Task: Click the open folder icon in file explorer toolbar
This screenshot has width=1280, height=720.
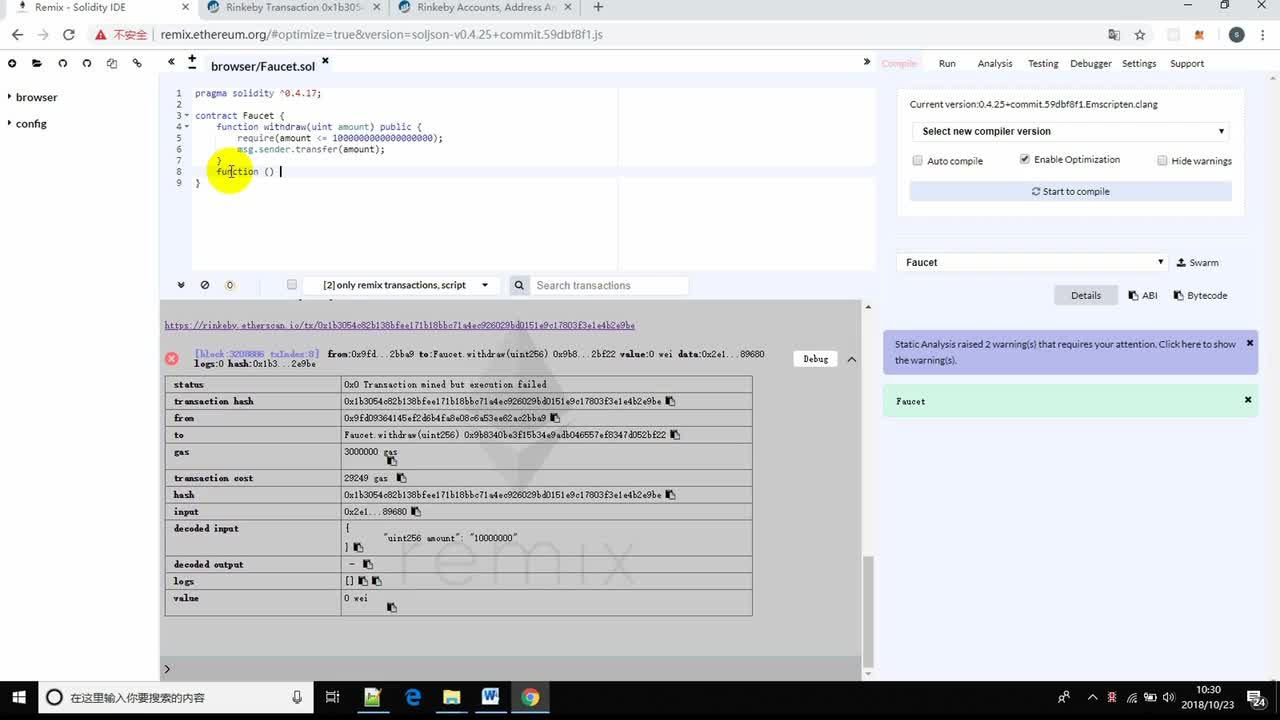Action: [x=37, y=63]
